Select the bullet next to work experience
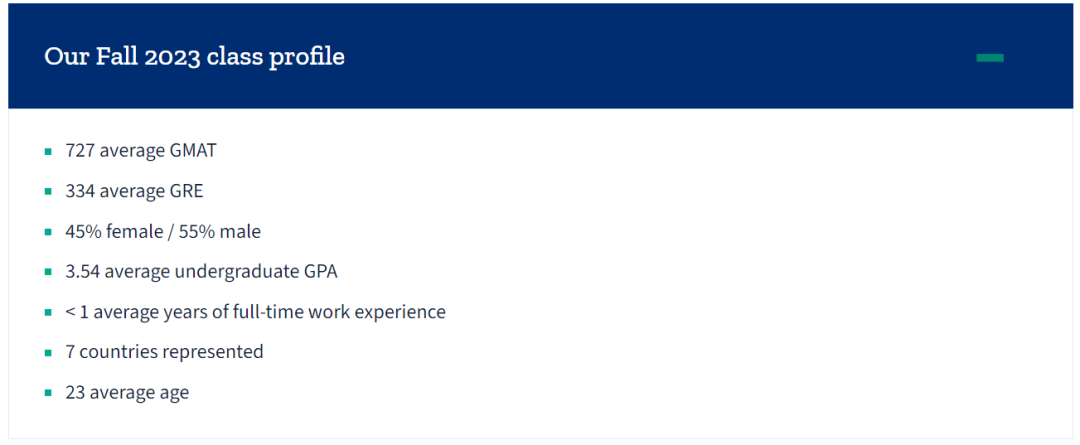The image size is (1080, 445). 48,313
